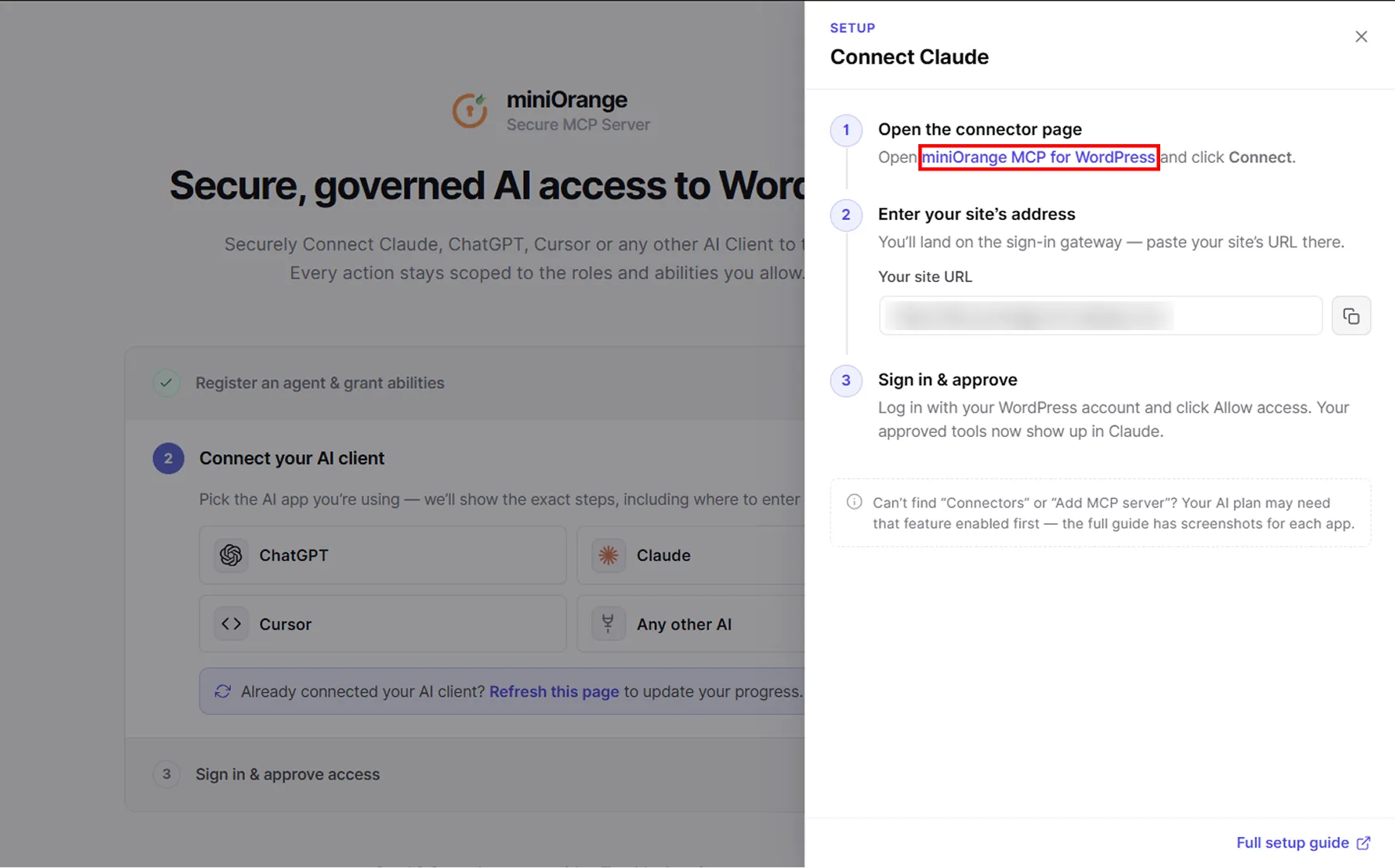Viewport: 1395px width, 868px height.
Task: Click the Claude starburst icon
Action: click(608, 555)
